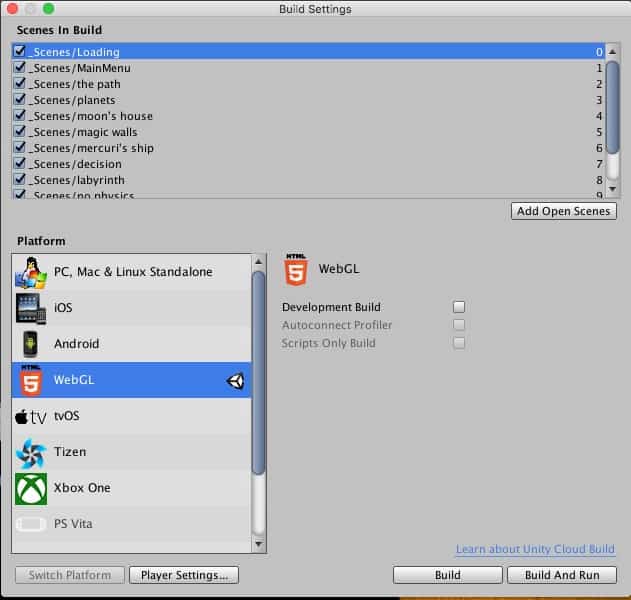Screen dimensions: 631x600
Task: Select the Tizen platform label
Action: tap(70, 452)
